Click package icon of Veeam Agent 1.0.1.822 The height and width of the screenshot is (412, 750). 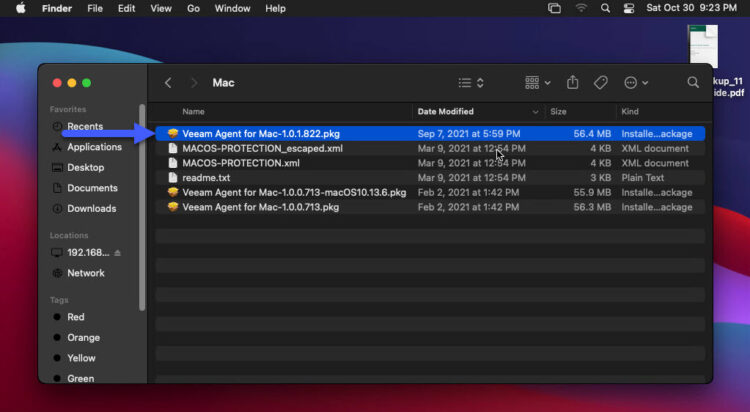[173, 134]
